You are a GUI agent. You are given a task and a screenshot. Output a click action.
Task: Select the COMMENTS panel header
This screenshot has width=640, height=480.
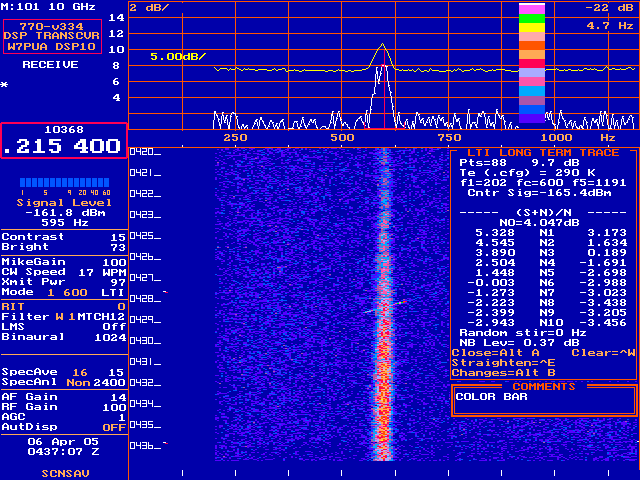543,386
